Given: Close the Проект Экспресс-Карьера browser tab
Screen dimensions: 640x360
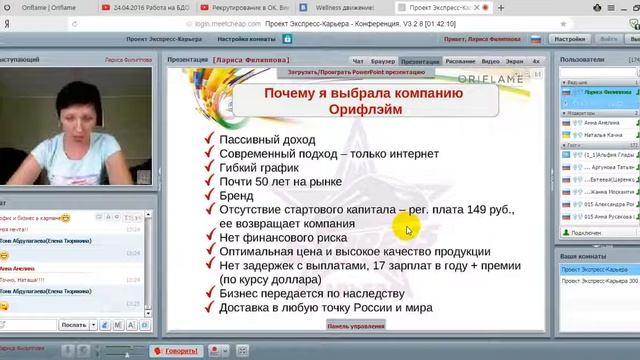Looking at the screenshot, I should click(x=476, y=8).
